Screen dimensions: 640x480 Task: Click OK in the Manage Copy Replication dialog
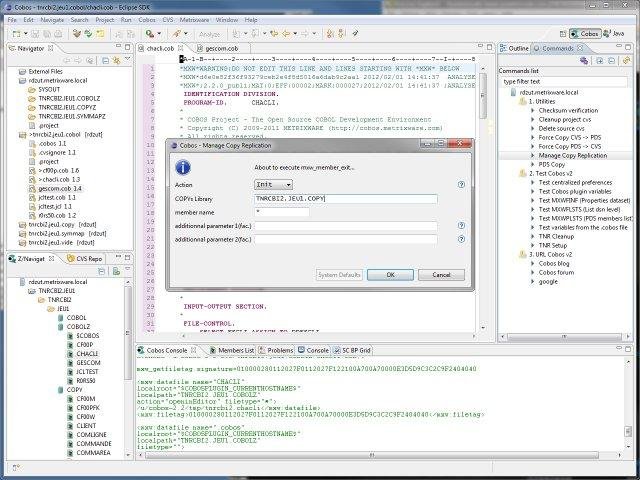coord(390,274)
